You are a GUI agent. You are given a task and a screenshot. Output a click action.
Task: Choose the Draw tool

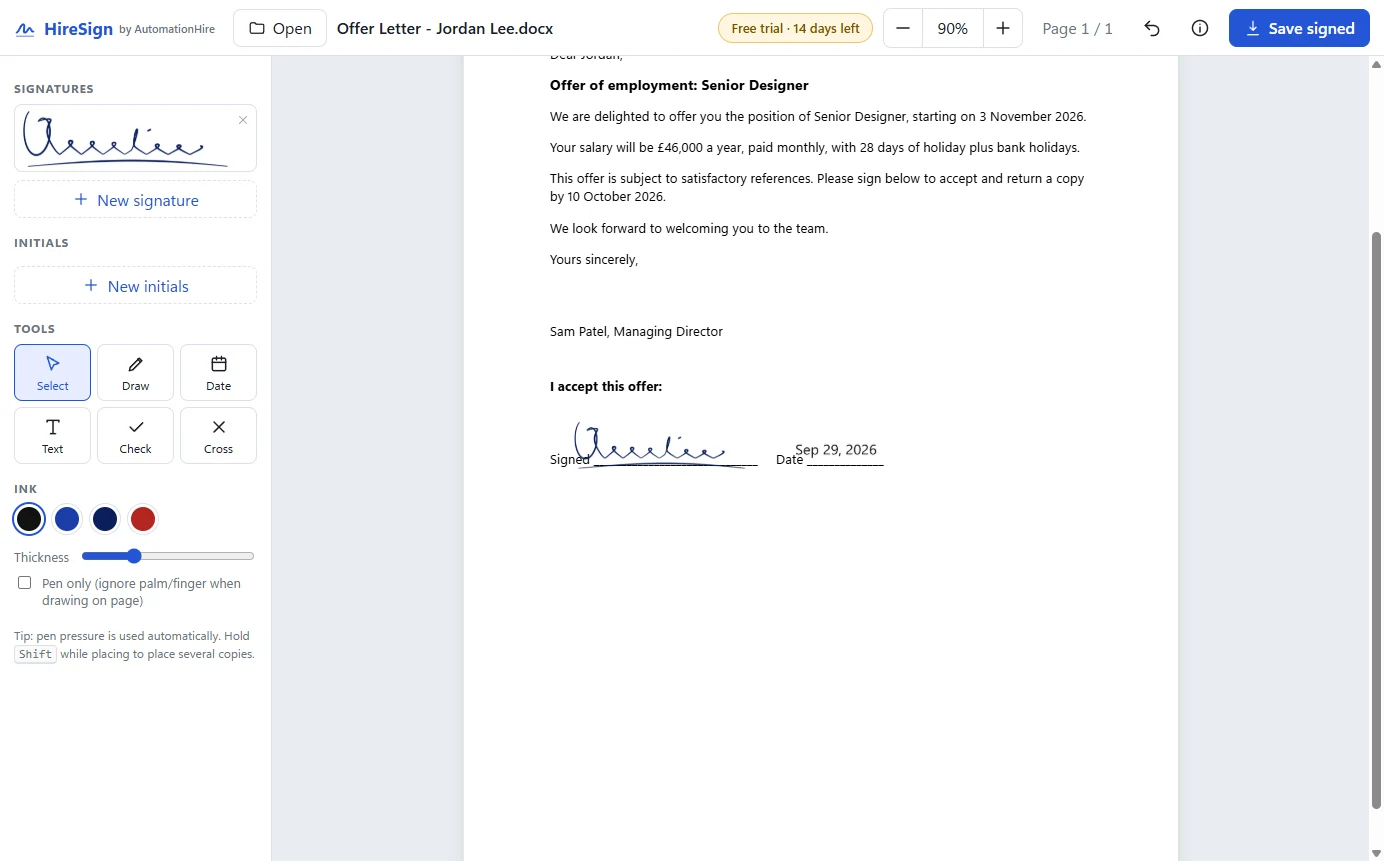135,372
